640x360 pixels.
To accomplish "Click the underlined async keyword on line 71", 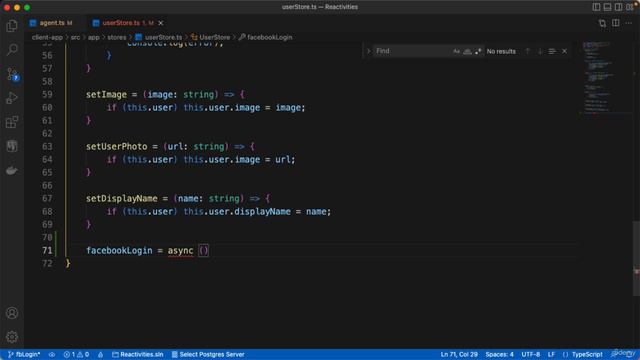I will pyautogui.click(x=180, y=251).
